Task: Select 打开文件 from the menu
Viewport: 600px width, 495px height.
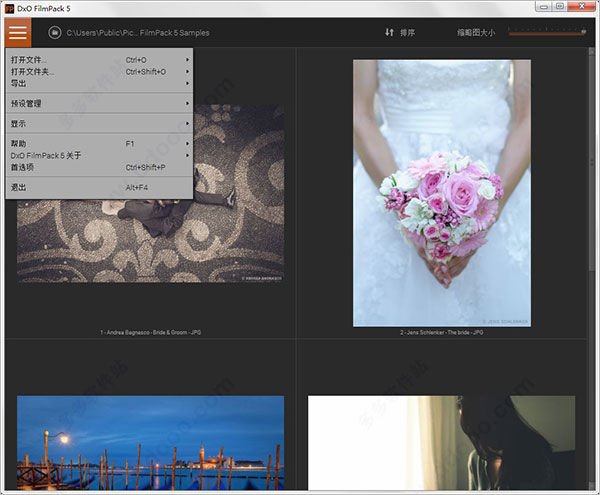Action: point(30,60)
